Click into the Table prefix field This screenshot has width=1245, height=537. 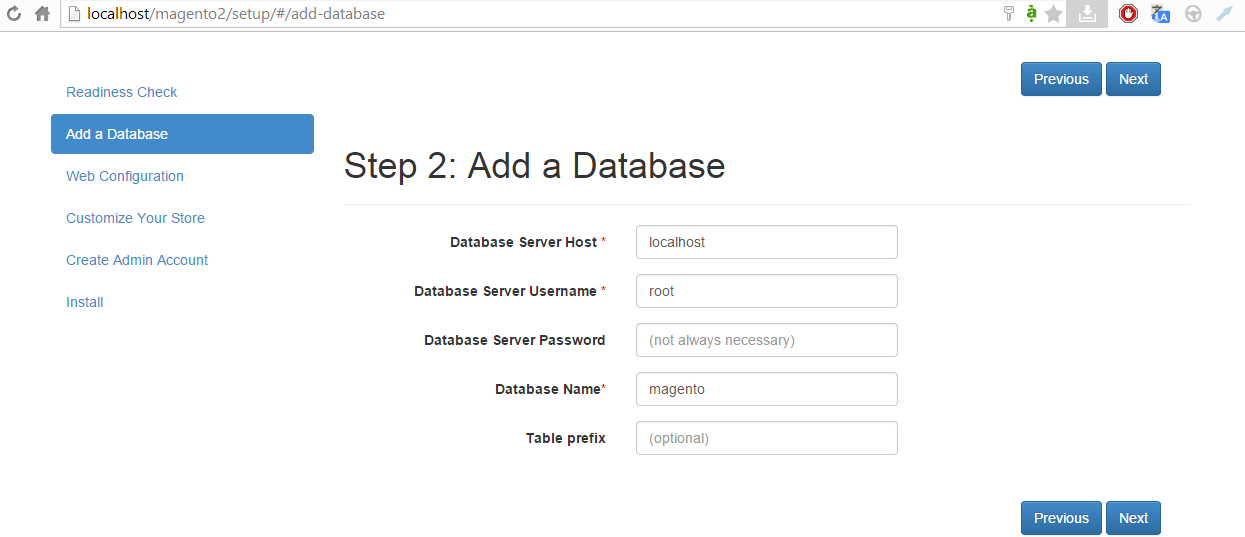pos(766,438)
